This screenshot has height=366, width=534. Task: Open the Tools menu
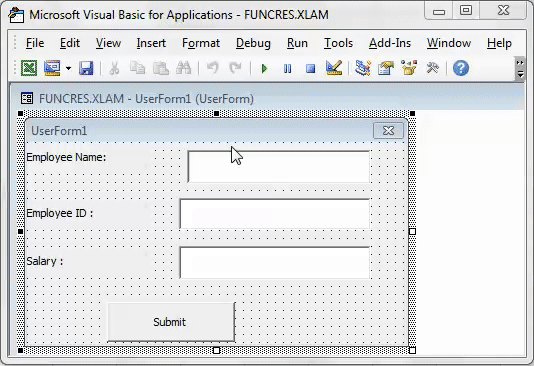pyautogui.click(x=338, y=43)
